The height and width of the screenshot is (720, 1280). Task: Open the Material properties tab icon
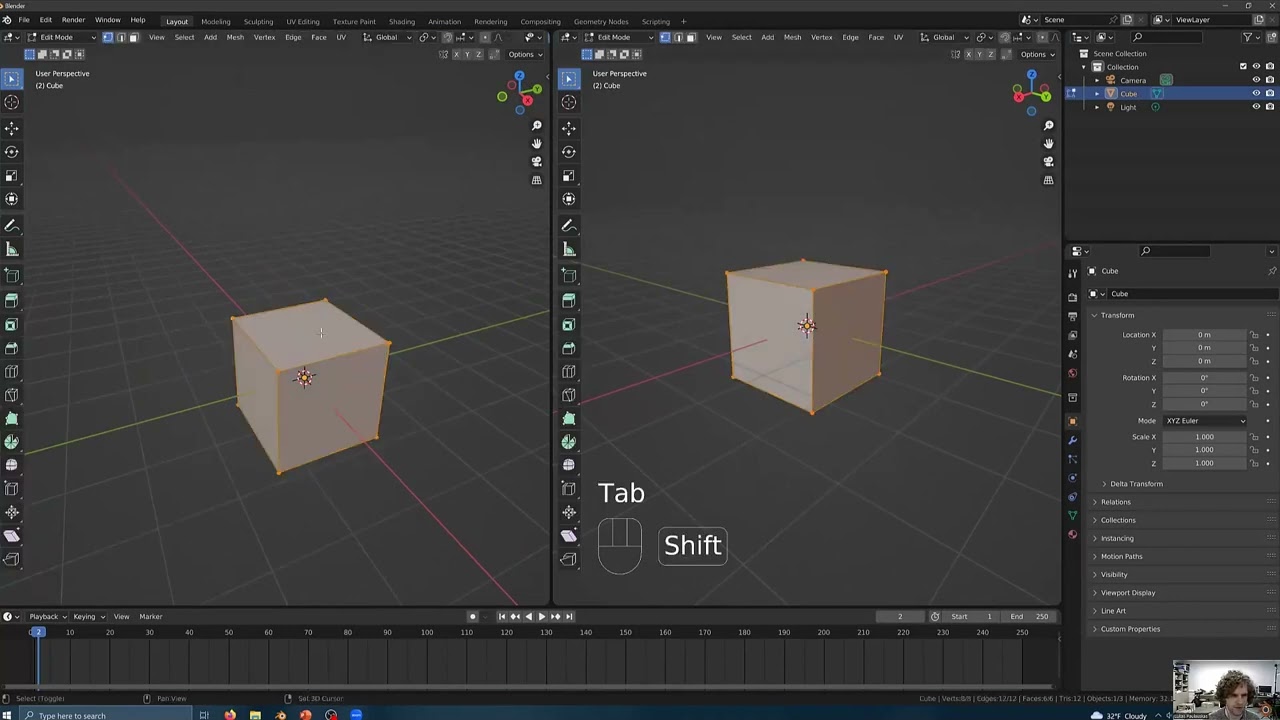[x=1073, y=534]
